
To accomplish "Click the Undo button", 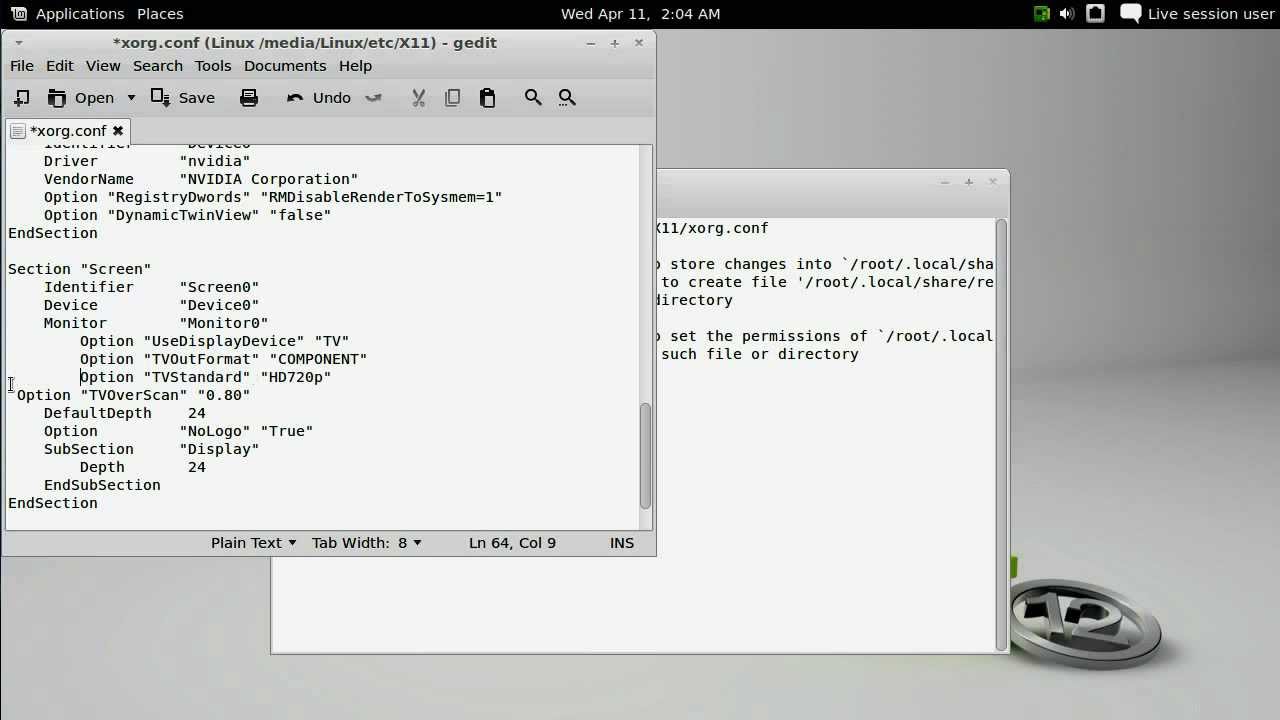I will 319,97.
